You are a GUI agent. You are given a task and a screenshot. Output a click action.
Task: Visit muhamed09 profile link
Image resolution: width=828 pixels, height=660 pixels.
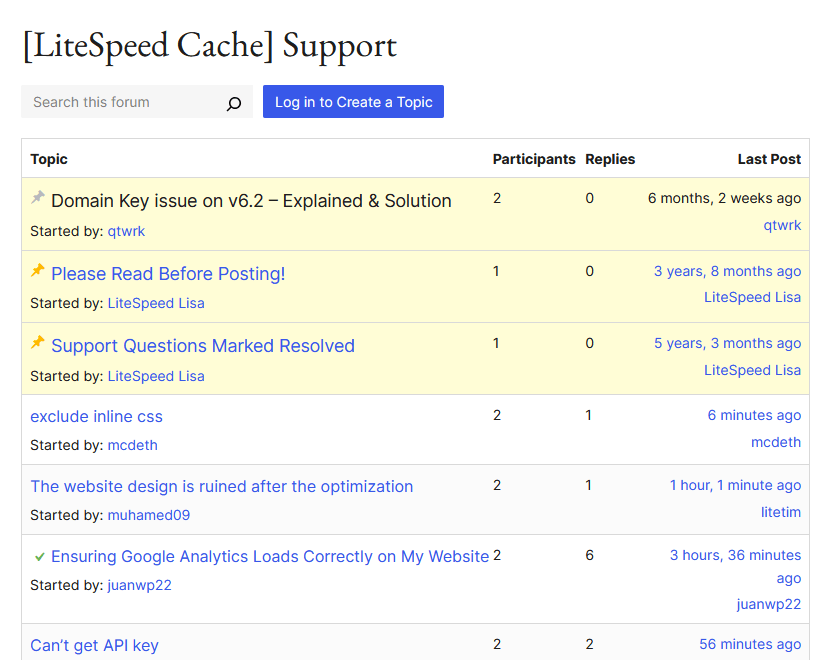click(148, 515)
